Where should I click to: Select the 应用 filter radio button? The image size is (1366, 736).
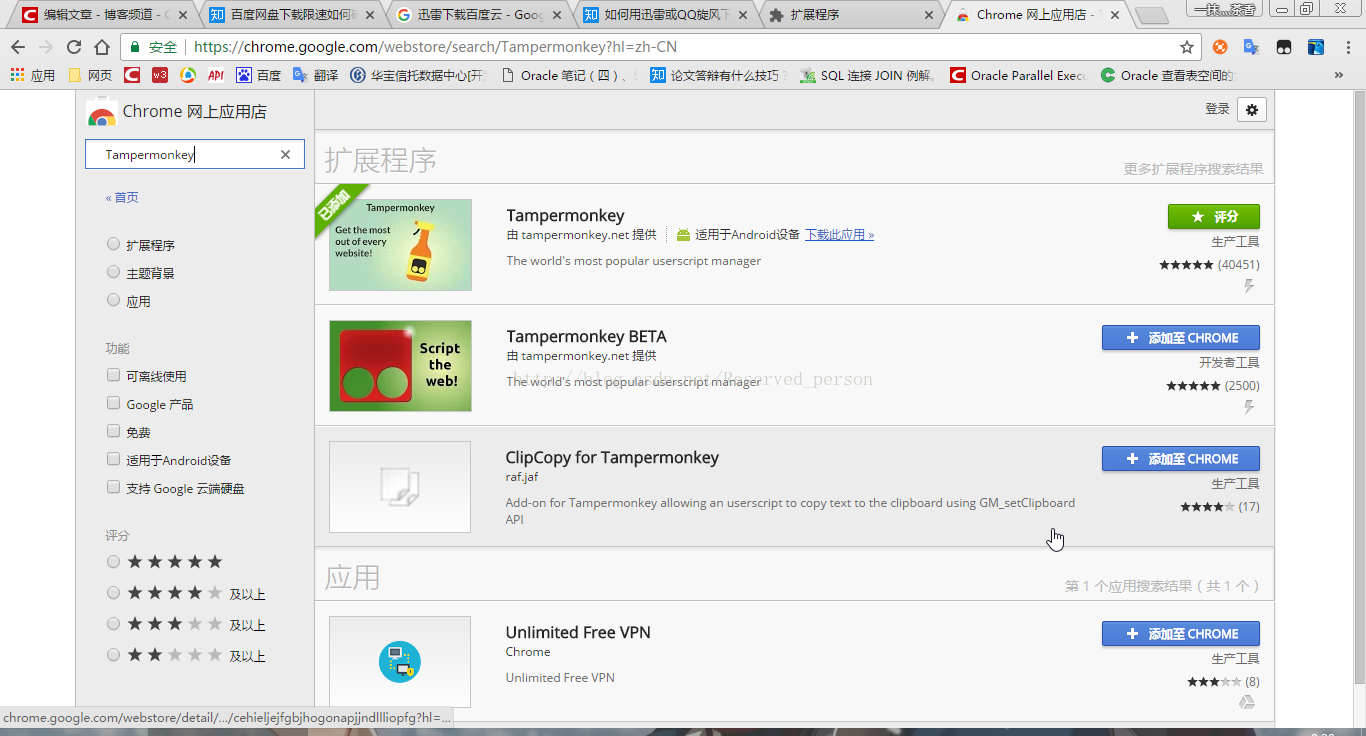pyautogui.click(x=113, y=300)
